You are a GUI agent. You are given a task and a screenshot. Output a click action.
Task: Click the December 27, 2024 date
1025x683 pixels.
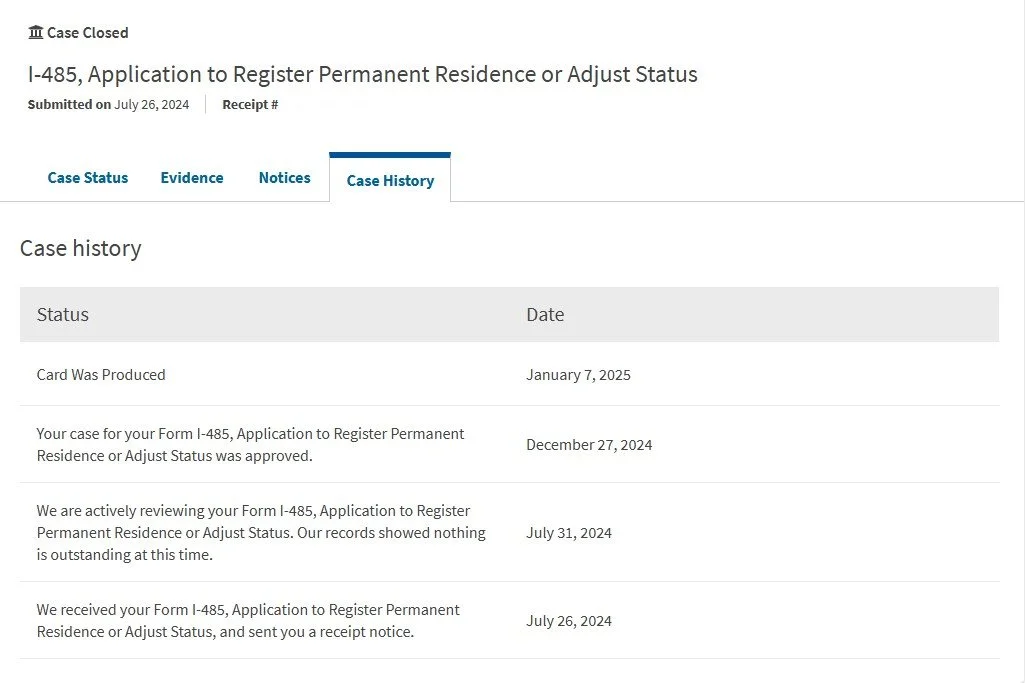(589, 445)
